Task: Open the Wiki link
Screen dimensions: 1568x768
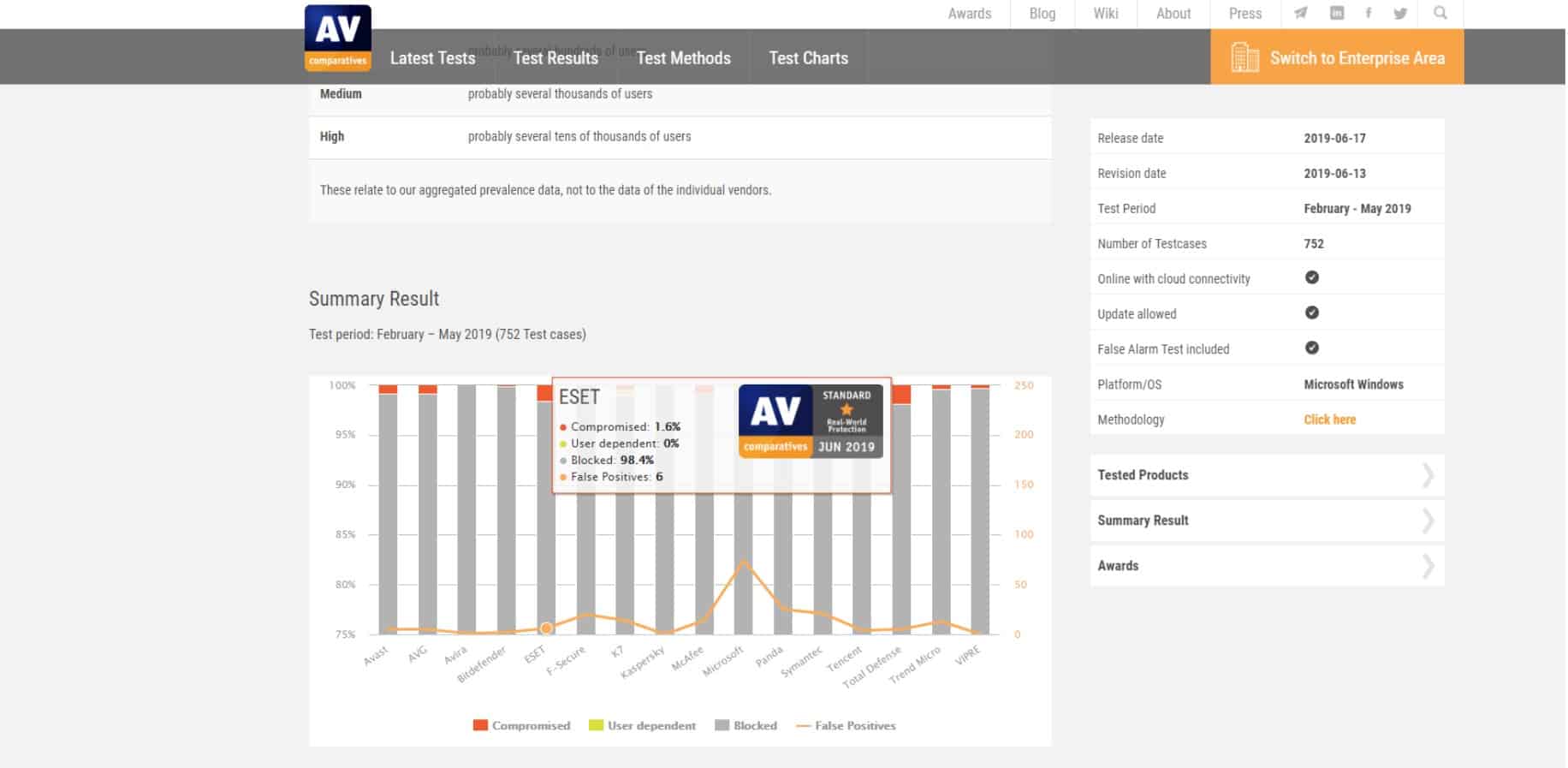Action: click(x=1106, y=14)
